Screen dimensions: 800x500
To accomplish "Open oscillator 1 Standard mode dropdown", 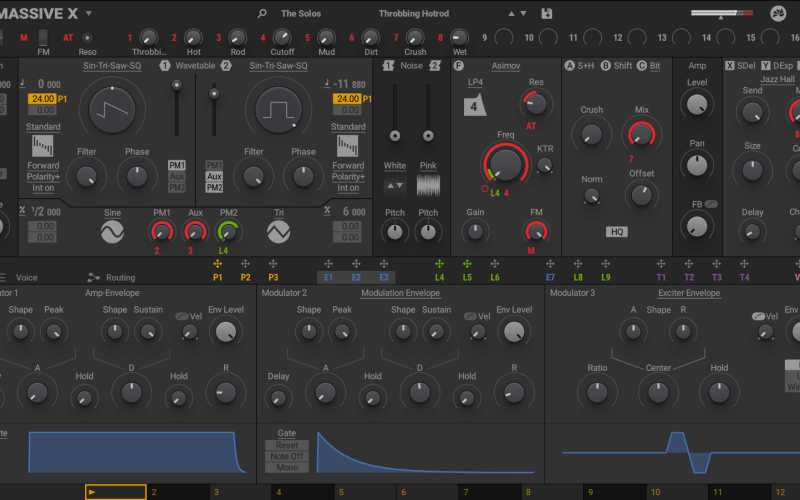I will (43, 127).
